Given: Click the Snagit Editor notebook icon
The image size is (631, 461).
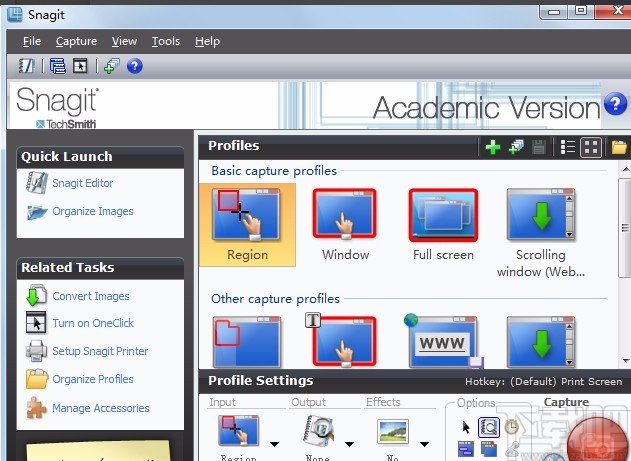Looking at the screenshot, I should click(x=37, y=183).
